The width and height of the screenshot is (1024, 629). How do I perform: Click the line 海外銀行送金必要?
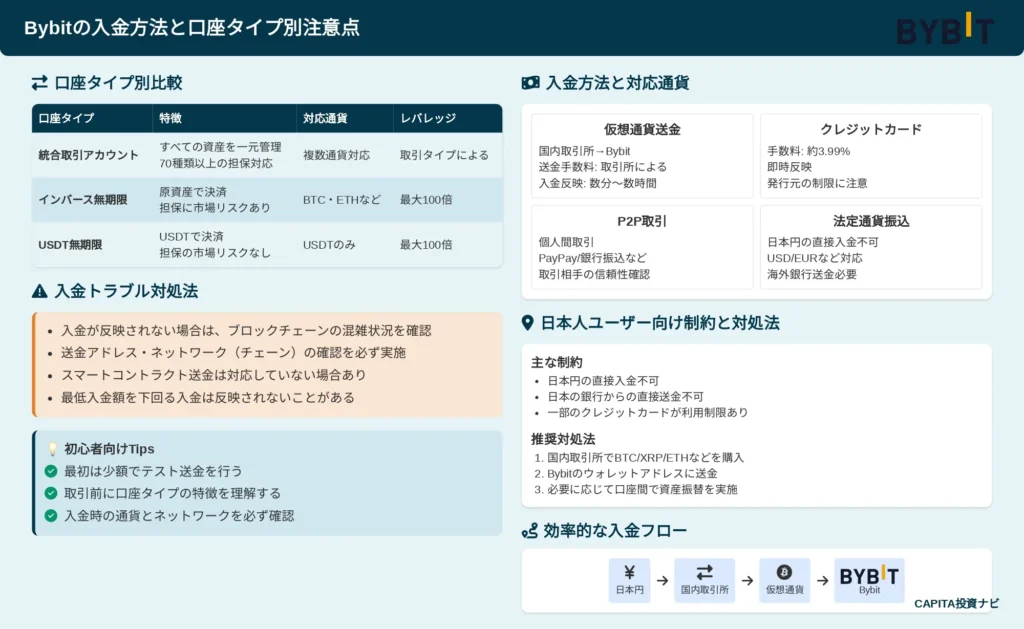[x=812, y=274]
